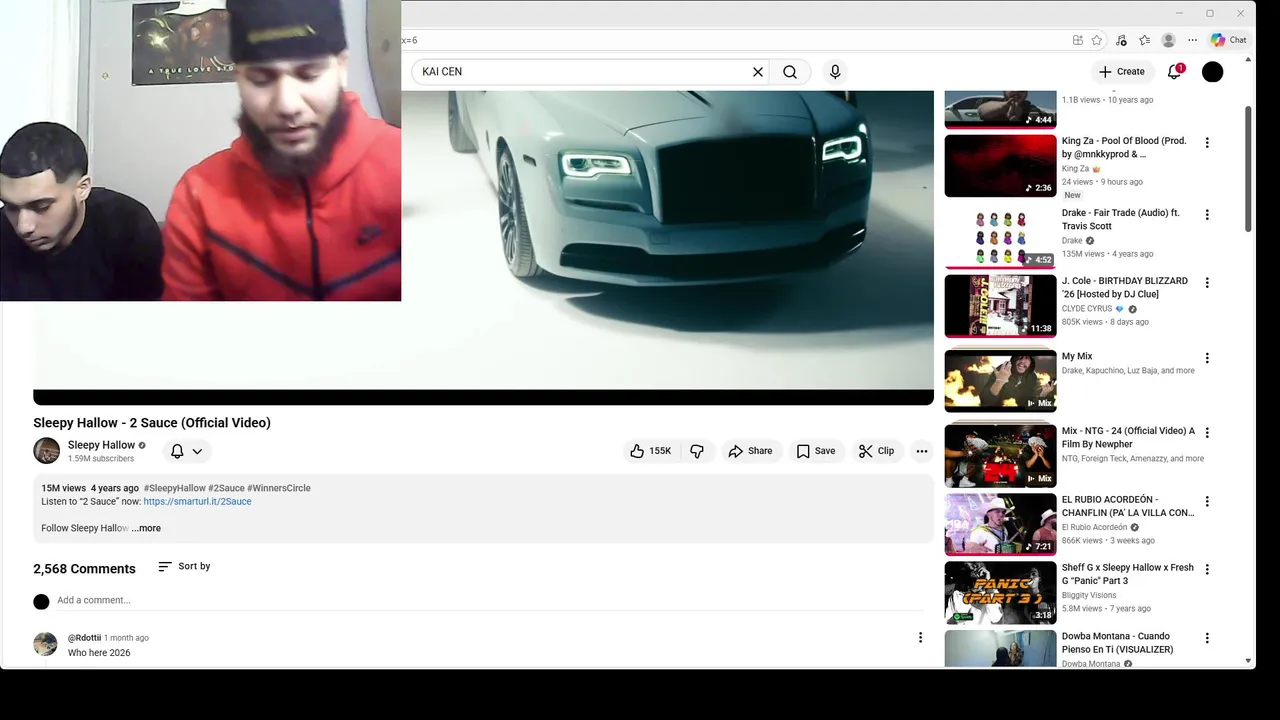Open the Sleepy Hallow channel name
The width and height of the screenshot is (1280, 720).
101,445
